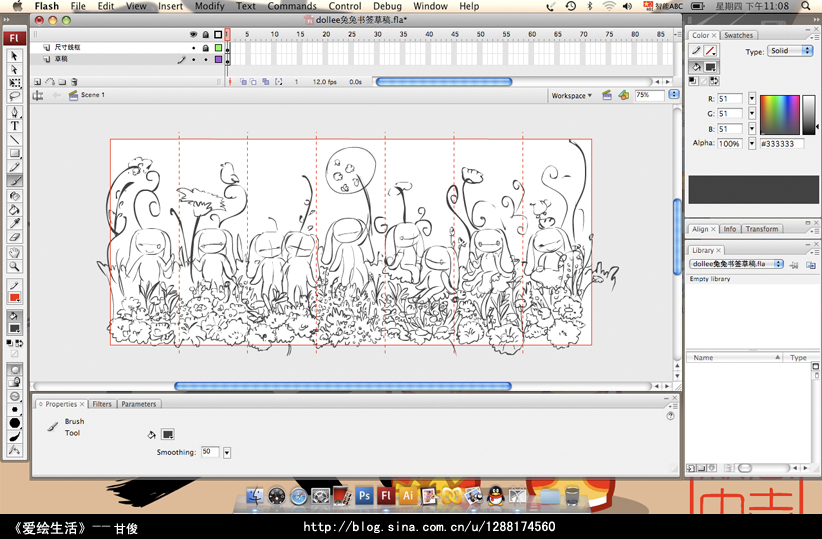Open the Commands menu
The width and height of the screenshot is (822, 539).
pyautogui.click(x=292, y=6)
